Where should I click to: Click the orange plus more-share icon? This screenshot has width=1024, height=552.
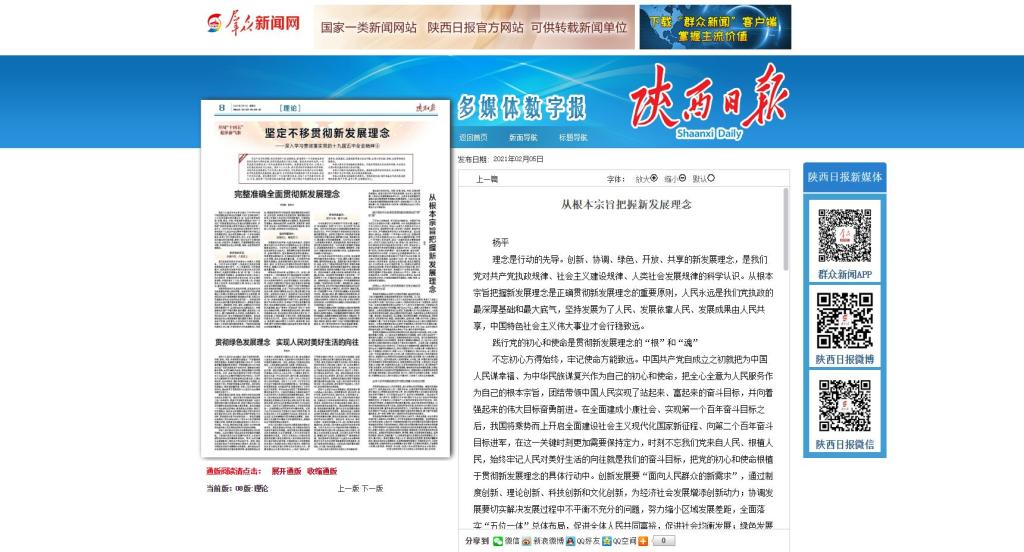coord(643,541)
